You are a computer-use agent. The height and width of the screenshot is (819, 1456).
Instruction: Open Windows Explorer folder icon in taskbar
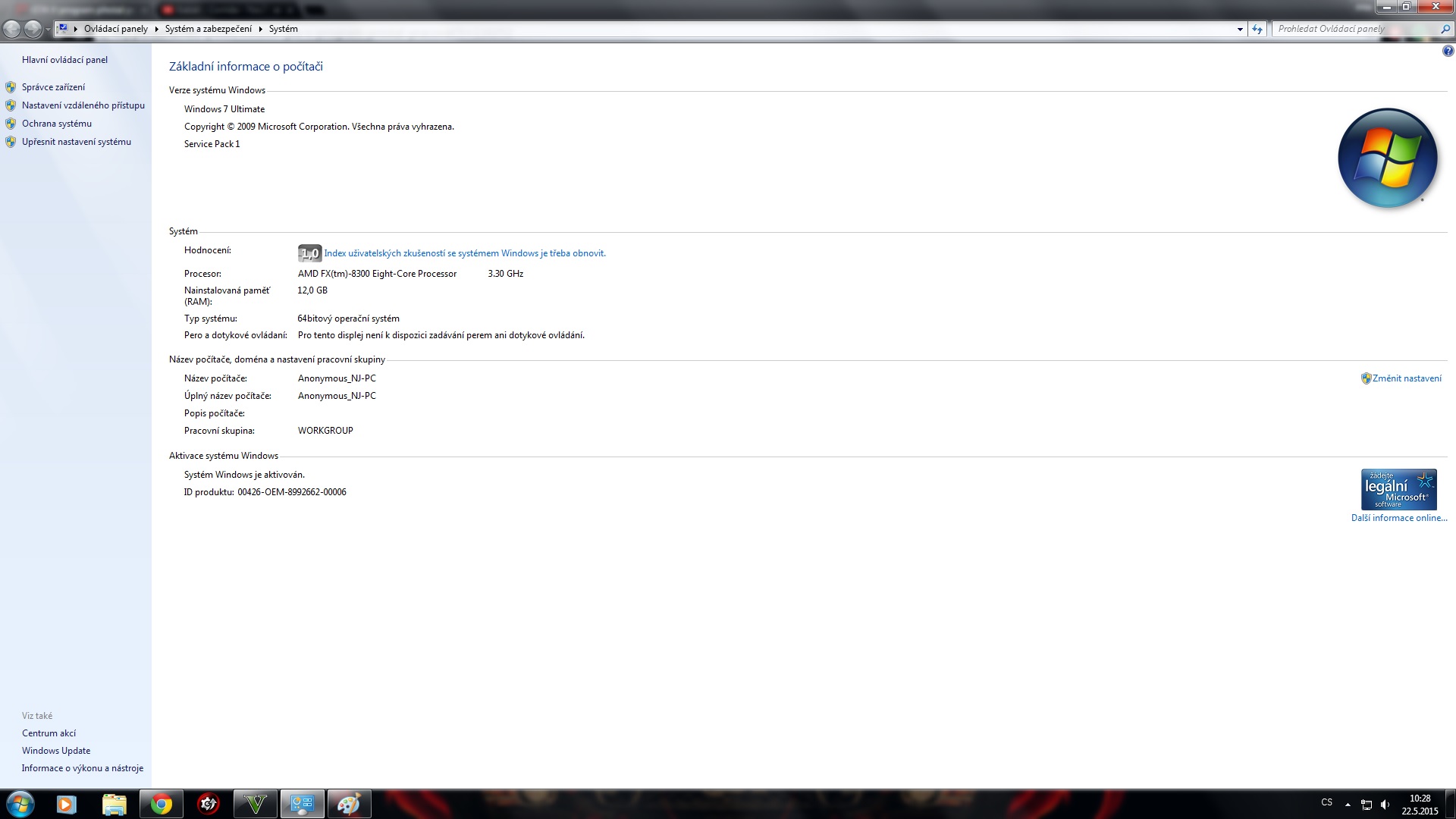[114, 804]
